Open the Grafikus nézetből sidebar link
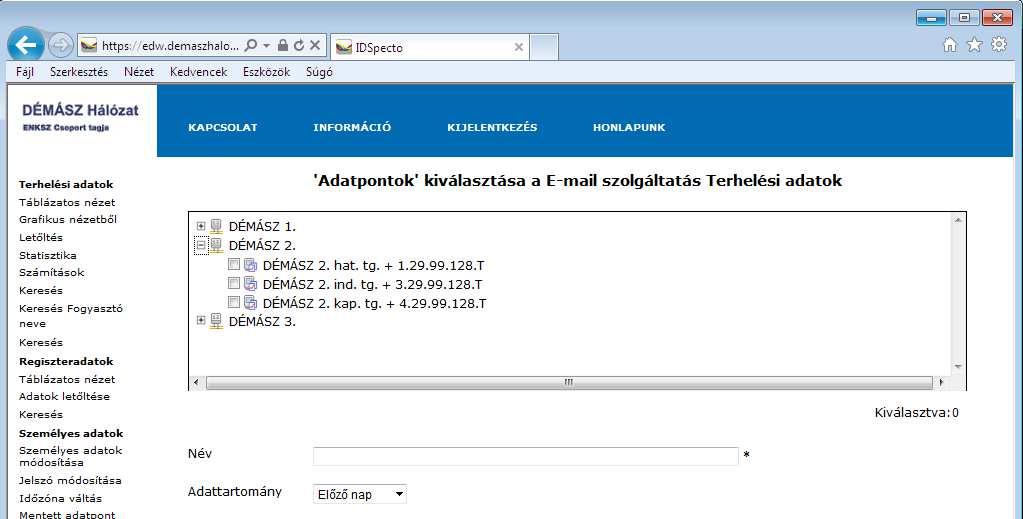Image resolution: width=1023 pixels, height=519 pixels. click(68, 219)
